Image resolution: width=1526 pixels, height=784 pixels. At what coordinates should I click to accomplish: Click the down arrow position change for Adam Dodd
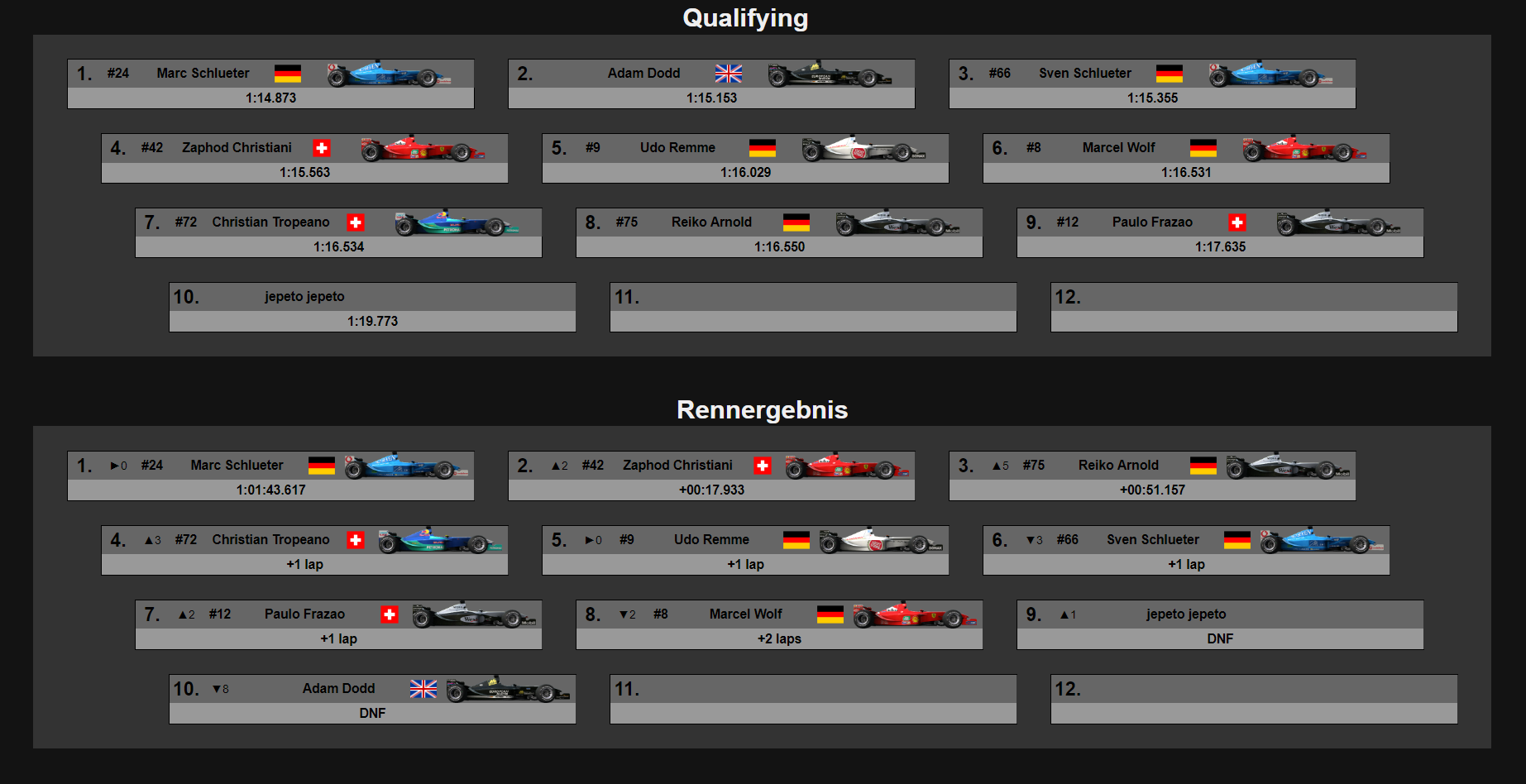(x=221, y=689)
